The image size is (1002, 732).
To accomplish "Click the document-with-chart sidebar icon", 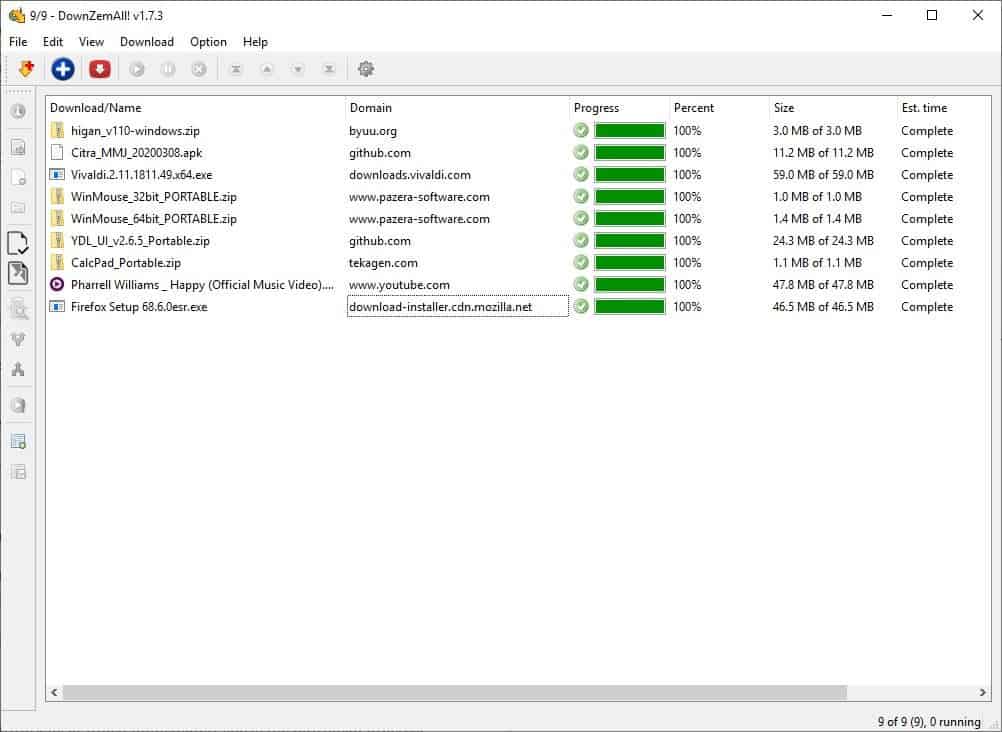I will click(x=19, y=147).
